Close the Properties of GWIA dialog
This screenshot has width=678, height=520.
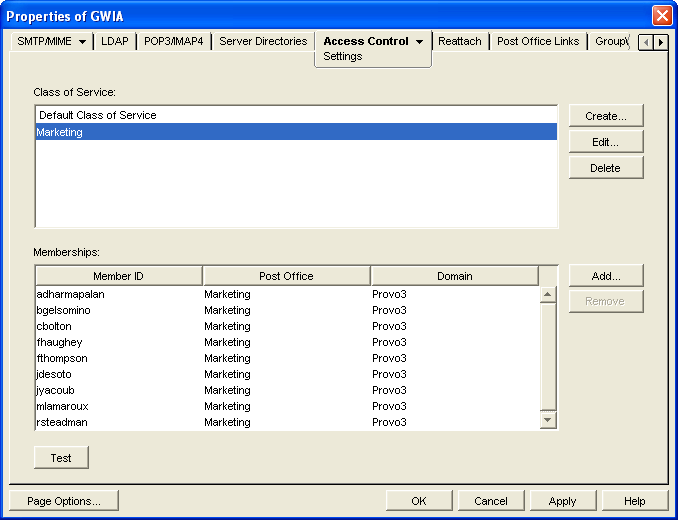(661, 16)
